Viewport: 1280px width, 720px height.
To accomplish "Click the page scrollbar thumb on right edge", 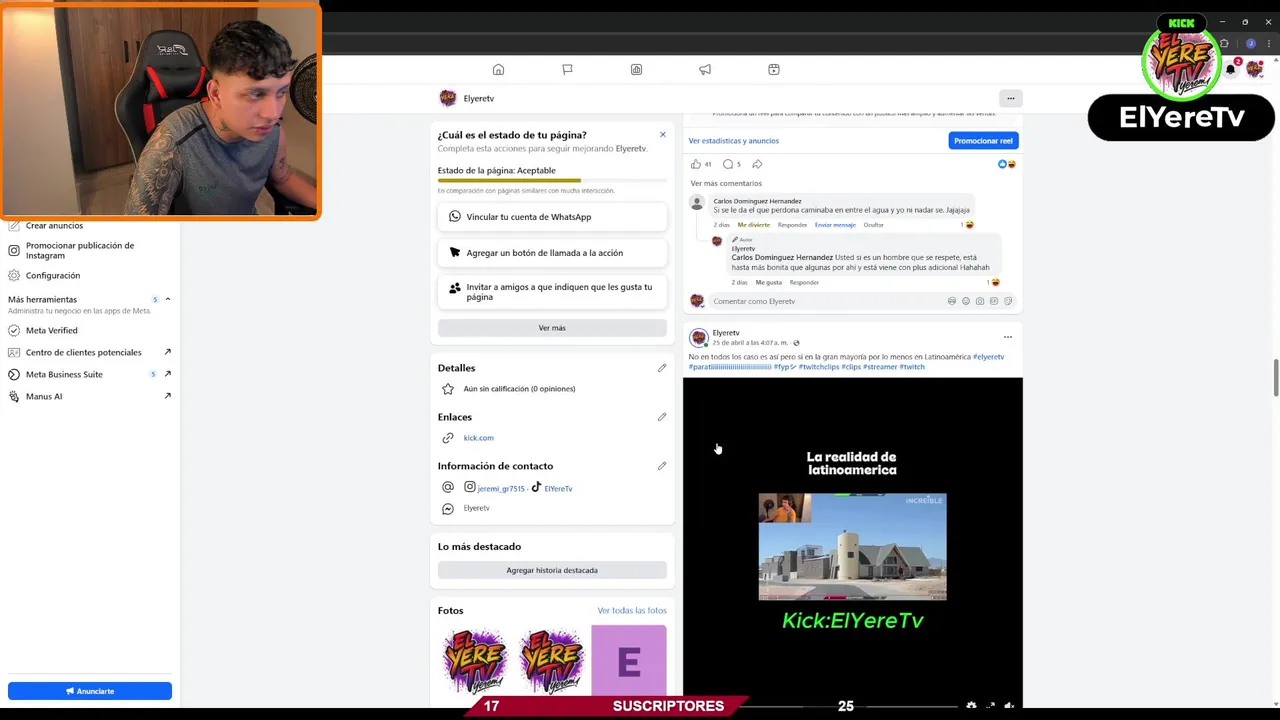I will point(1275,378).
